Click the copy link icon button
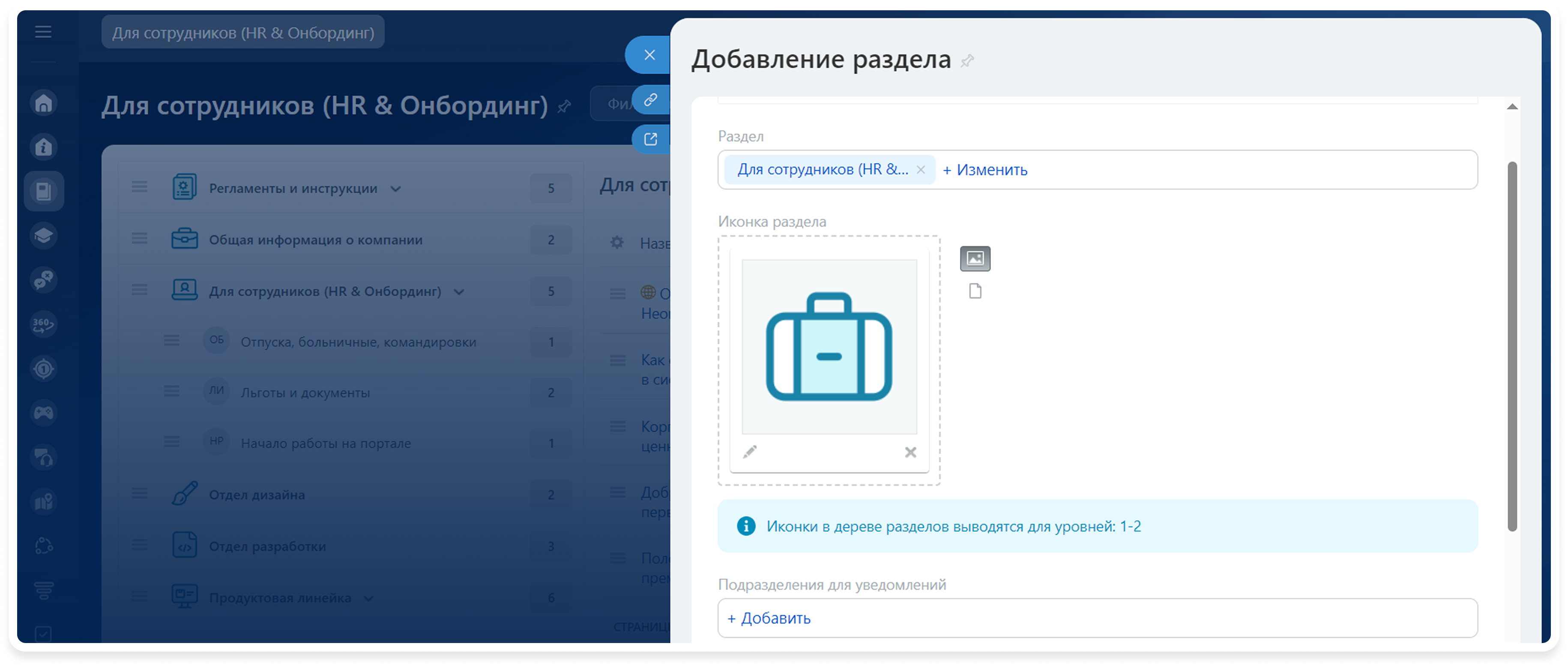Viewport: 1568px width, 667px height. pos(650,100)
